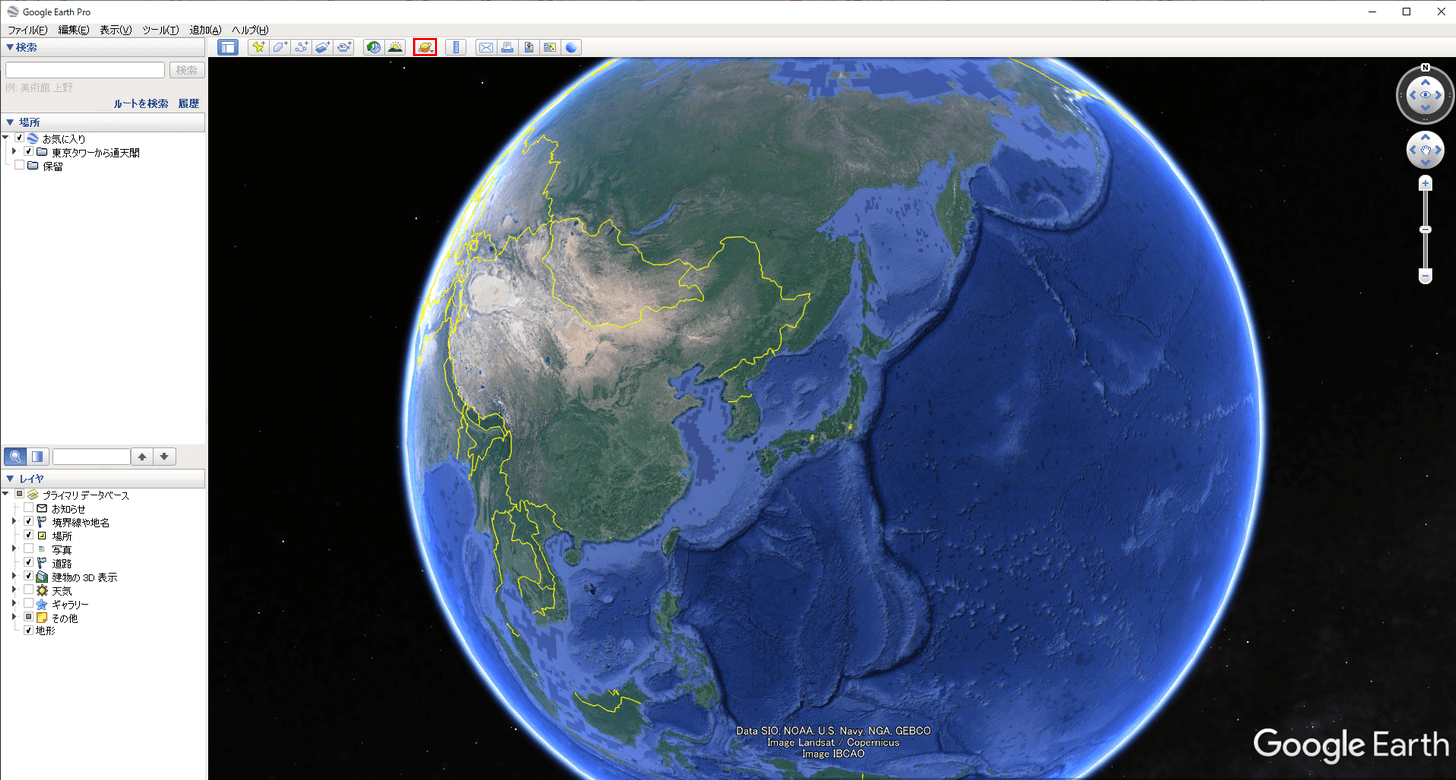Select the add path tool

(x=301, y=46)
